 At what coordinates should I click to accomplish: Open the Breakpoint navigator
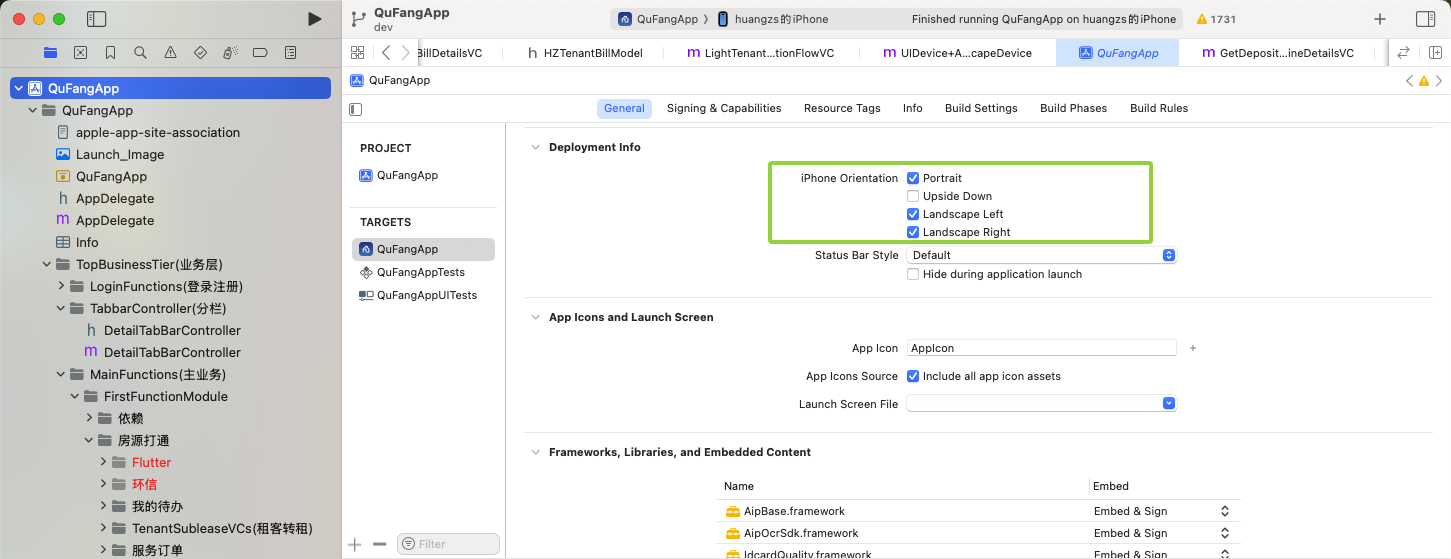(260, 52)
